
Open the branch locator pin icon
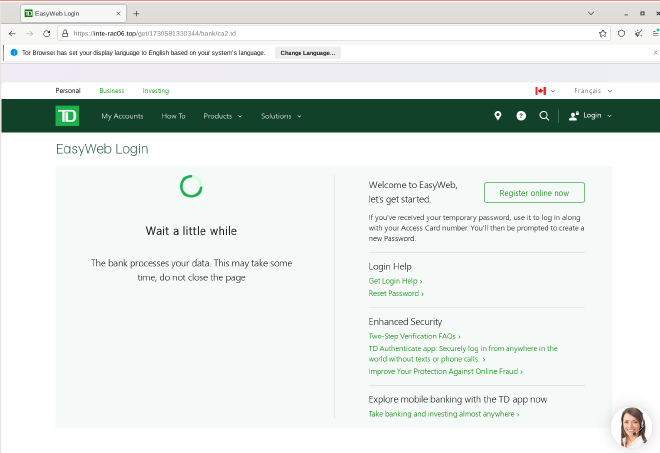498,116
